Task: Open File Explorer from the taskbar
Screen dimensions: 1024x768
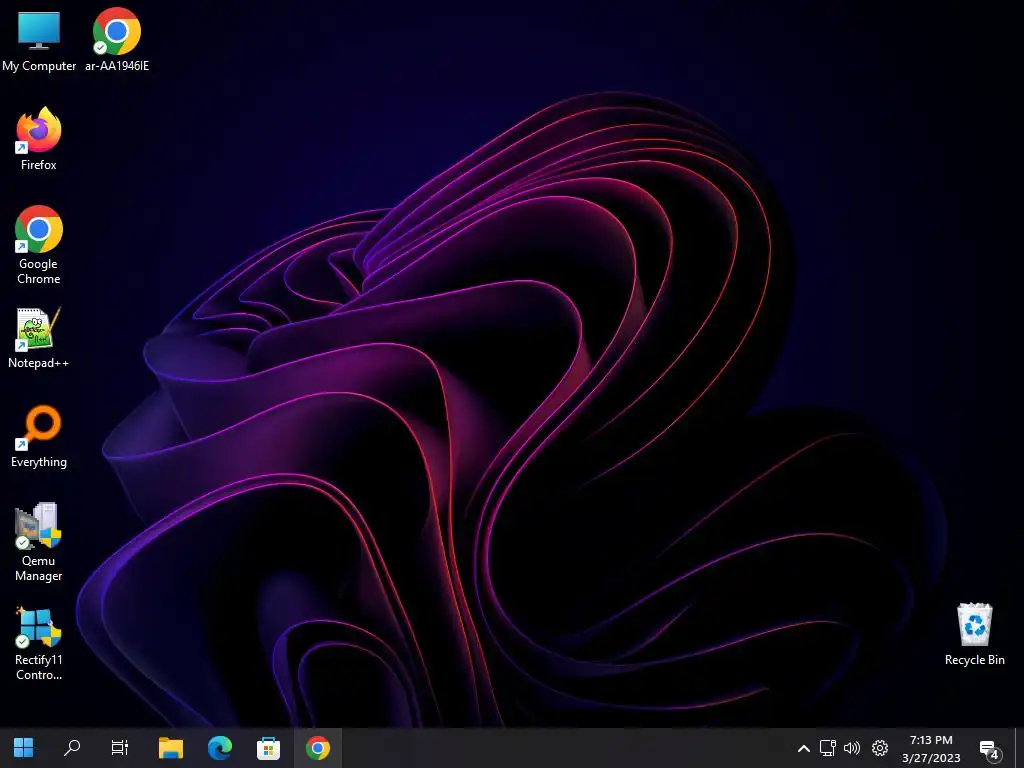Action: tap(170, 748)
